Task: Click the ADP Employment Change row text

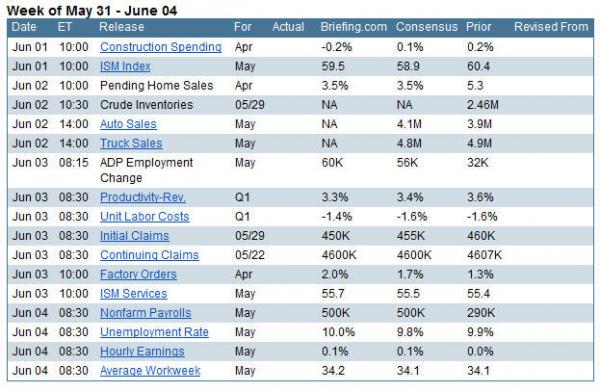Action: tap(147, 170)
